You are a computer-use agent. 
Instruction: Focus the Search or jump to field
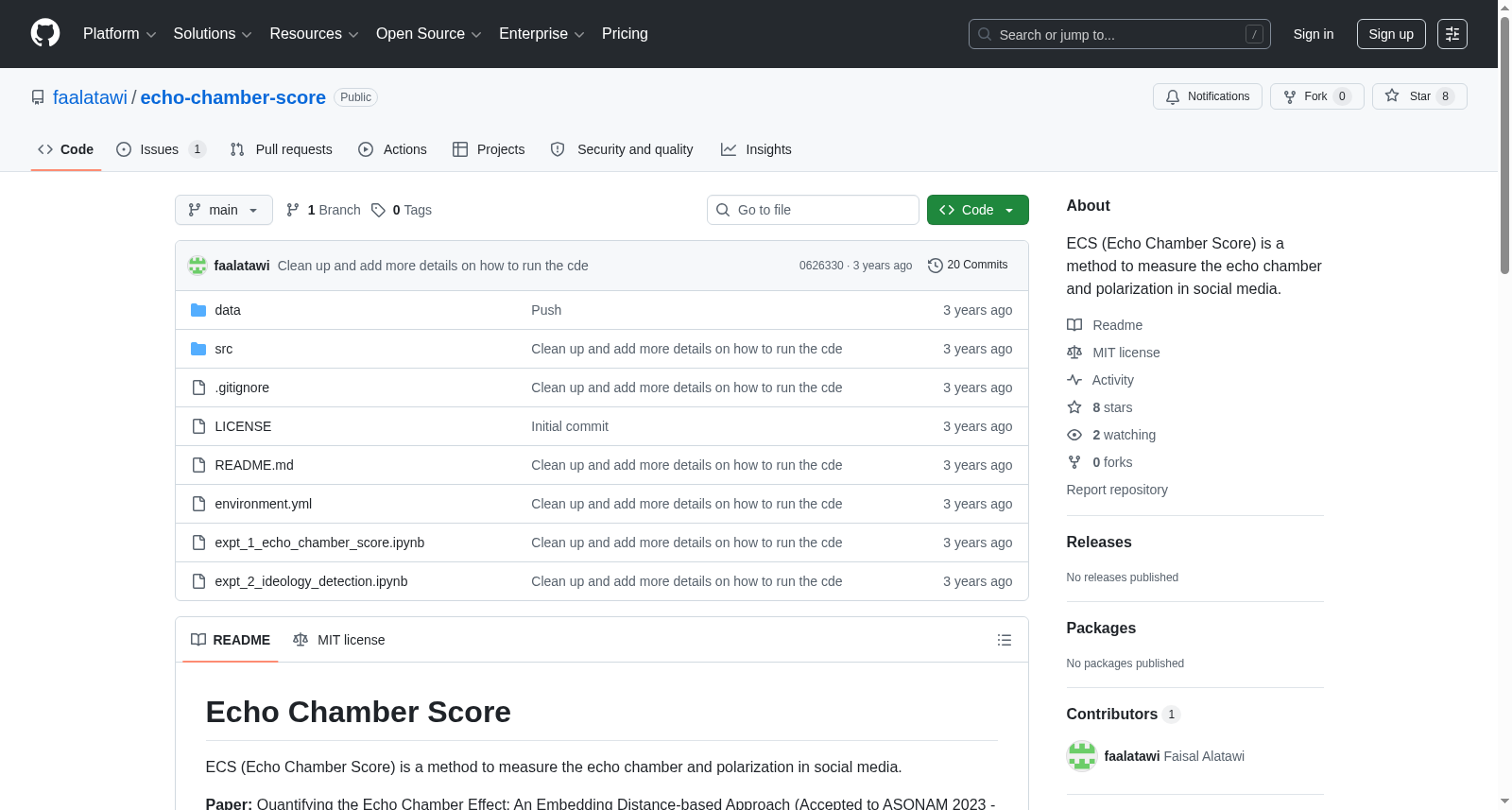click(1119, 34)
